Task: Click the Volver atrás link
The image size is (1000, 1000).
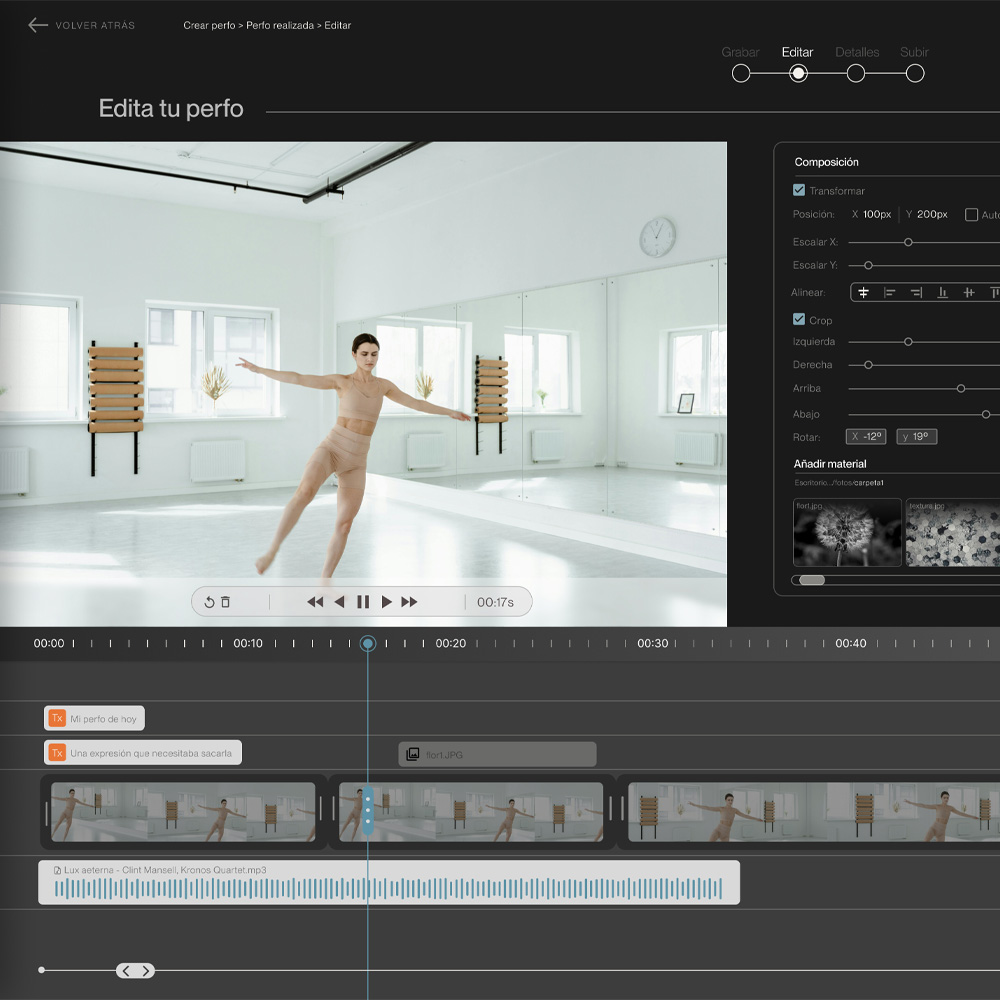Action: [x=95, y=26]
